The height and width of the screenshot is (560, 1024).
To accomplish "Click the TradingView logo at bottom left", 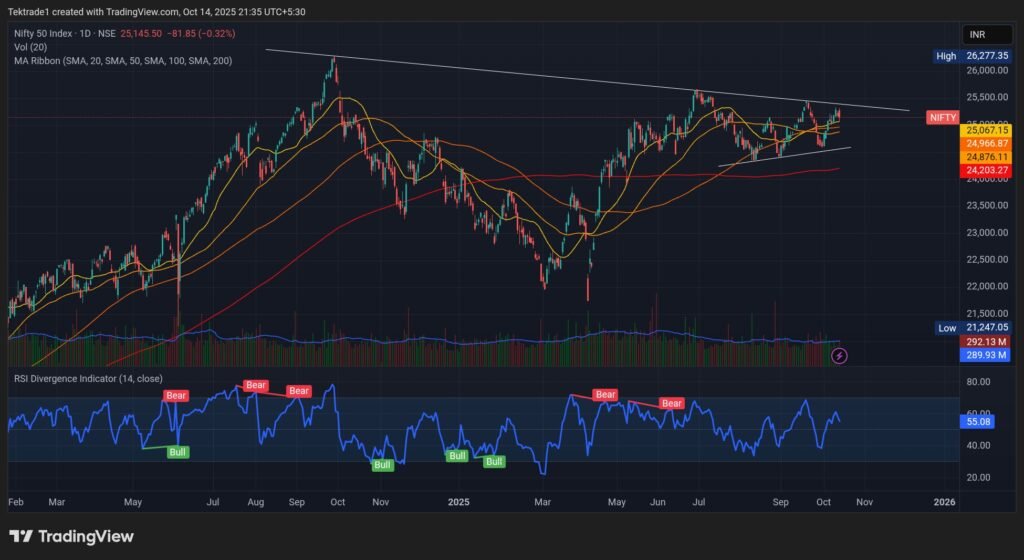I will click(x=71, y=537).
